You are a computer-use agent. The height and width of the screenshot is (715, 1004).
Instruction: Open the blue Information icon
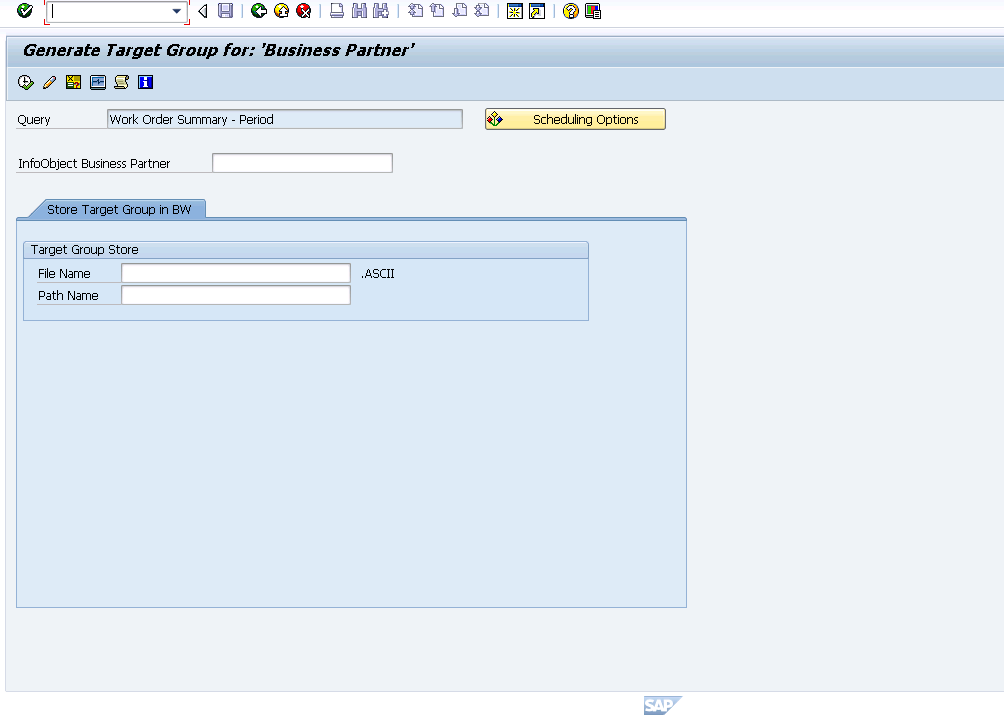click(145, 82)
